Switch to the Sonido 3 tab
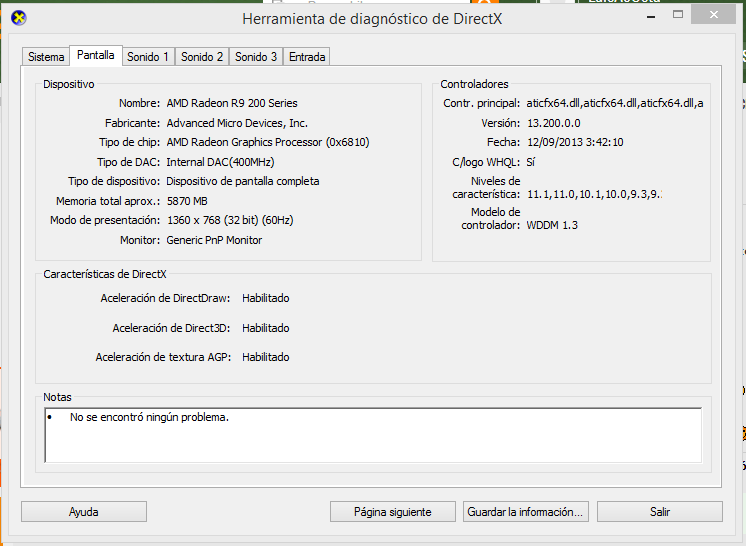Image resolution: width=746 pixels, height=546 pixels. tap(256, 57)
